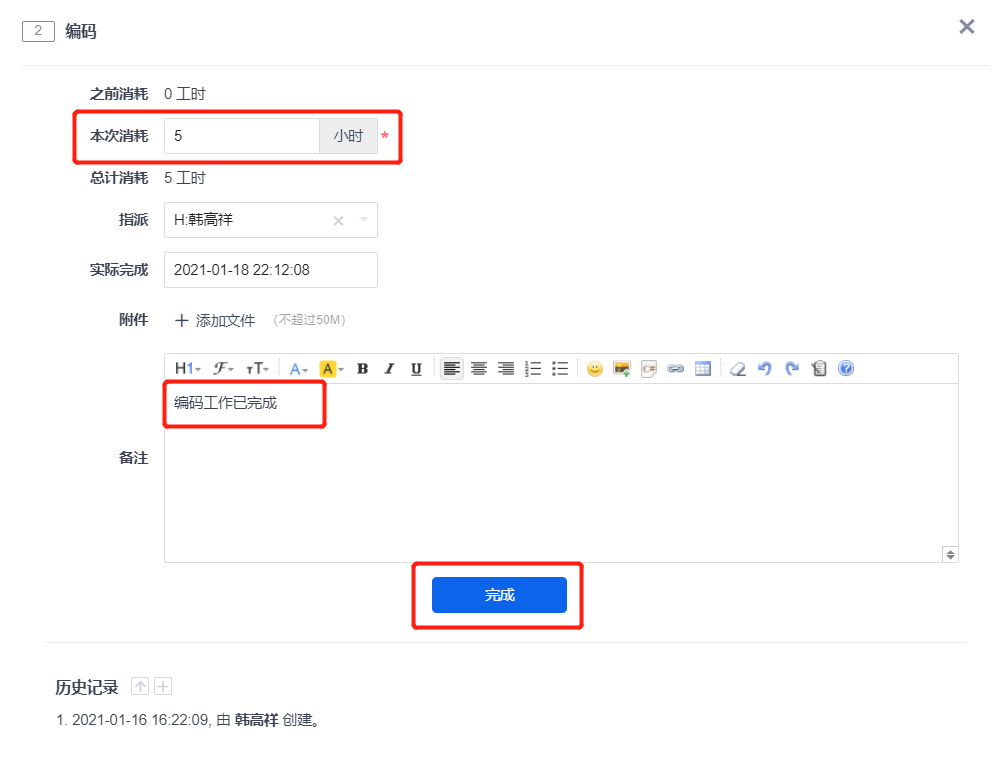Toggle the unordered bullet list
Viewport: 1007px width, 757px height.
click(x=560, y=369)
